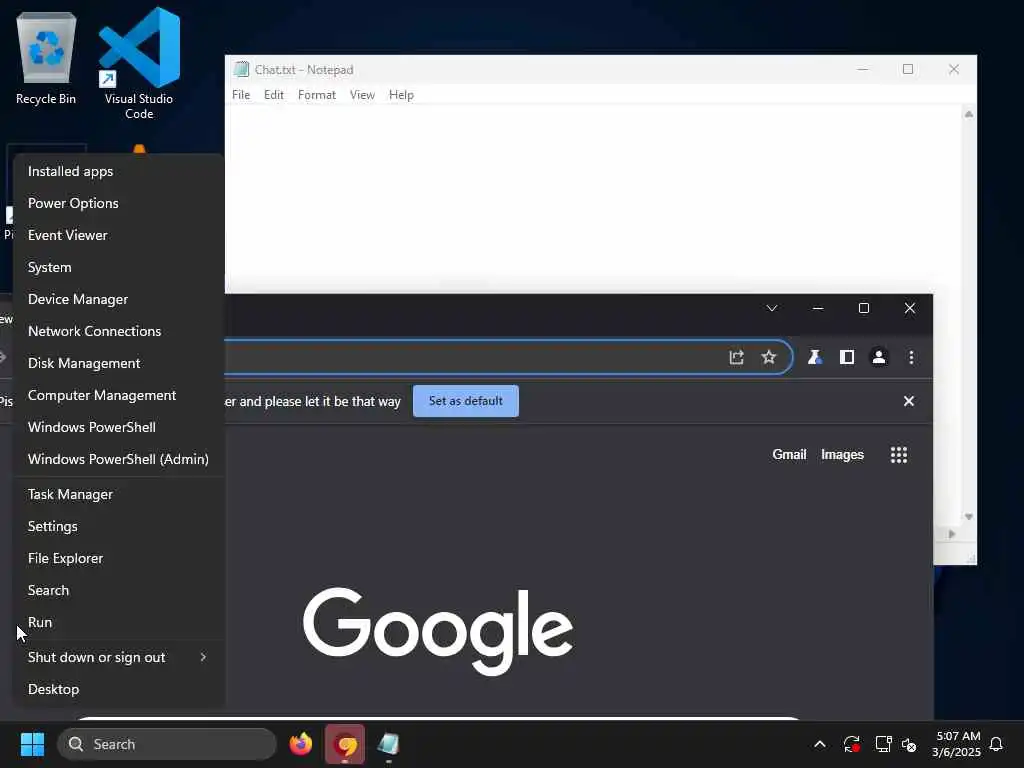Open Images link on Google page
The image size is (1024, 768).
(842, 455)
